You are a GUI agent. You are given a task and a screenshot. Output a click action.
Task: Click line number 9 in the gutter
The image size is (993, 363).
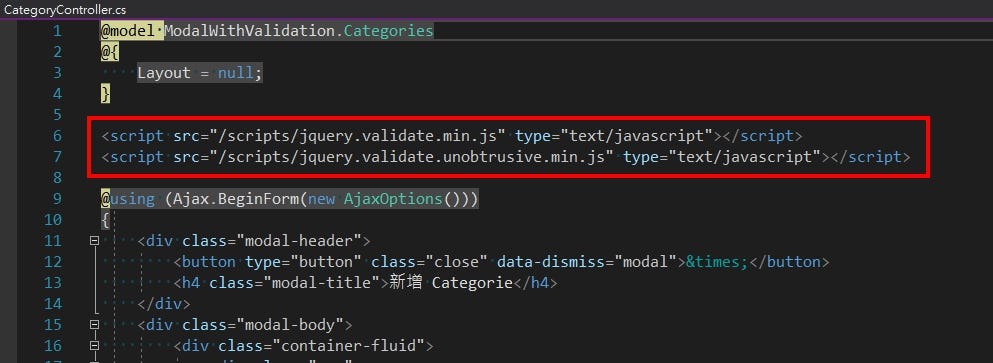coord(58,199)
